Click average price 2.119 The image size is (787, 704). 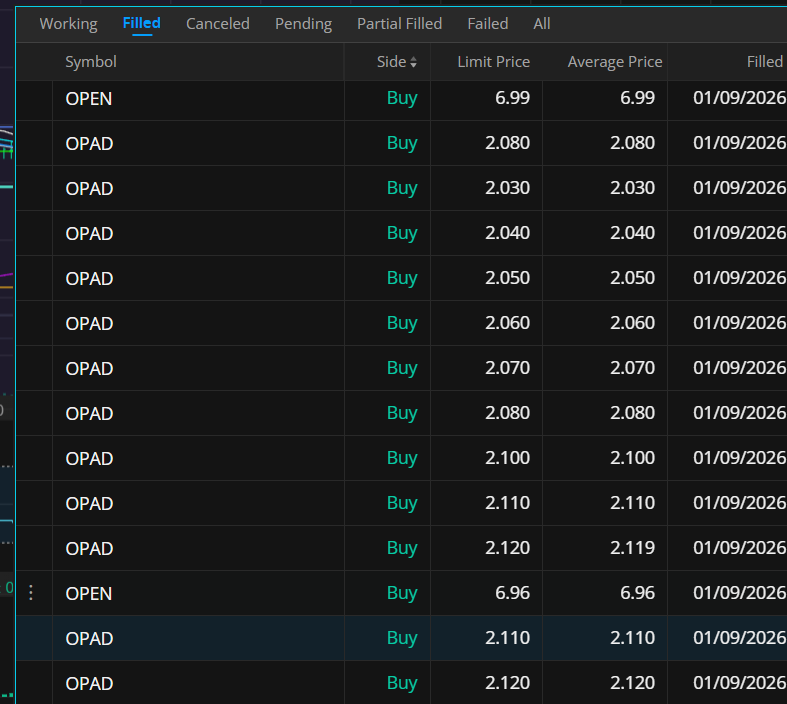pyautogui.click(x=632, y=547)
